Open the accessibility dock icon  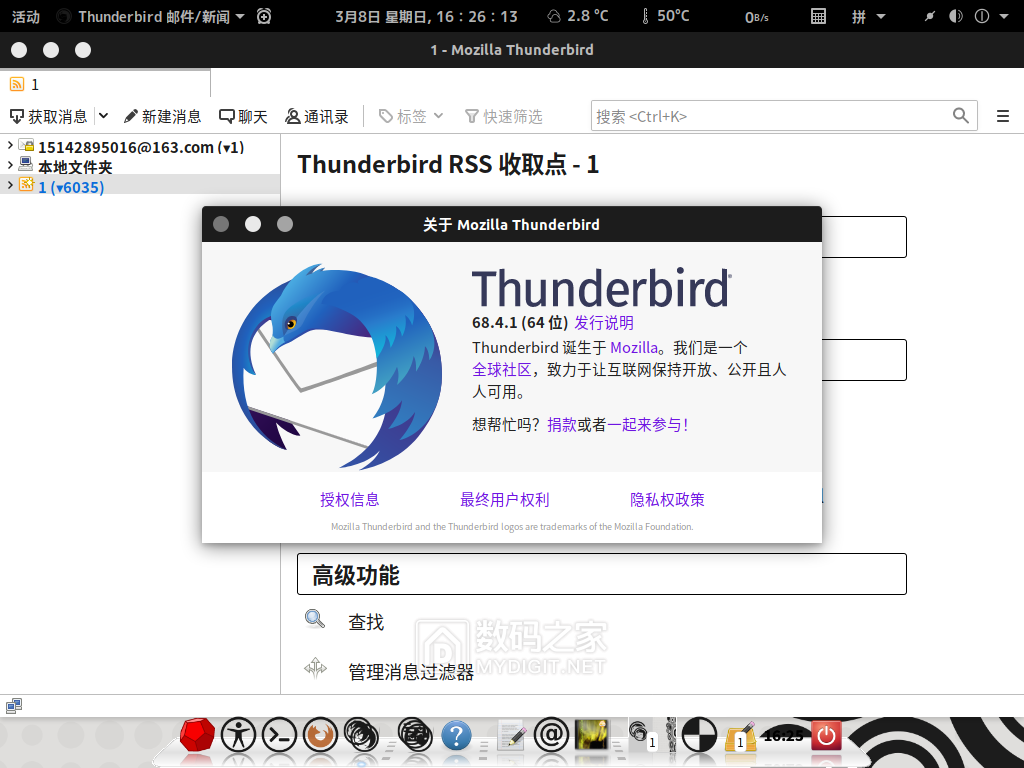(x=238, y=735)
